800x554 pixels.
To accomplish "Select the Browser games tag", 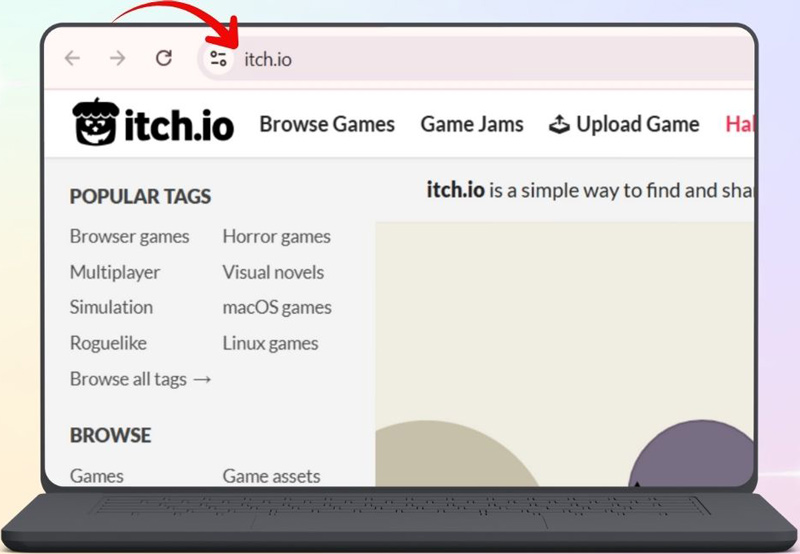I will (x=129, y=237).
